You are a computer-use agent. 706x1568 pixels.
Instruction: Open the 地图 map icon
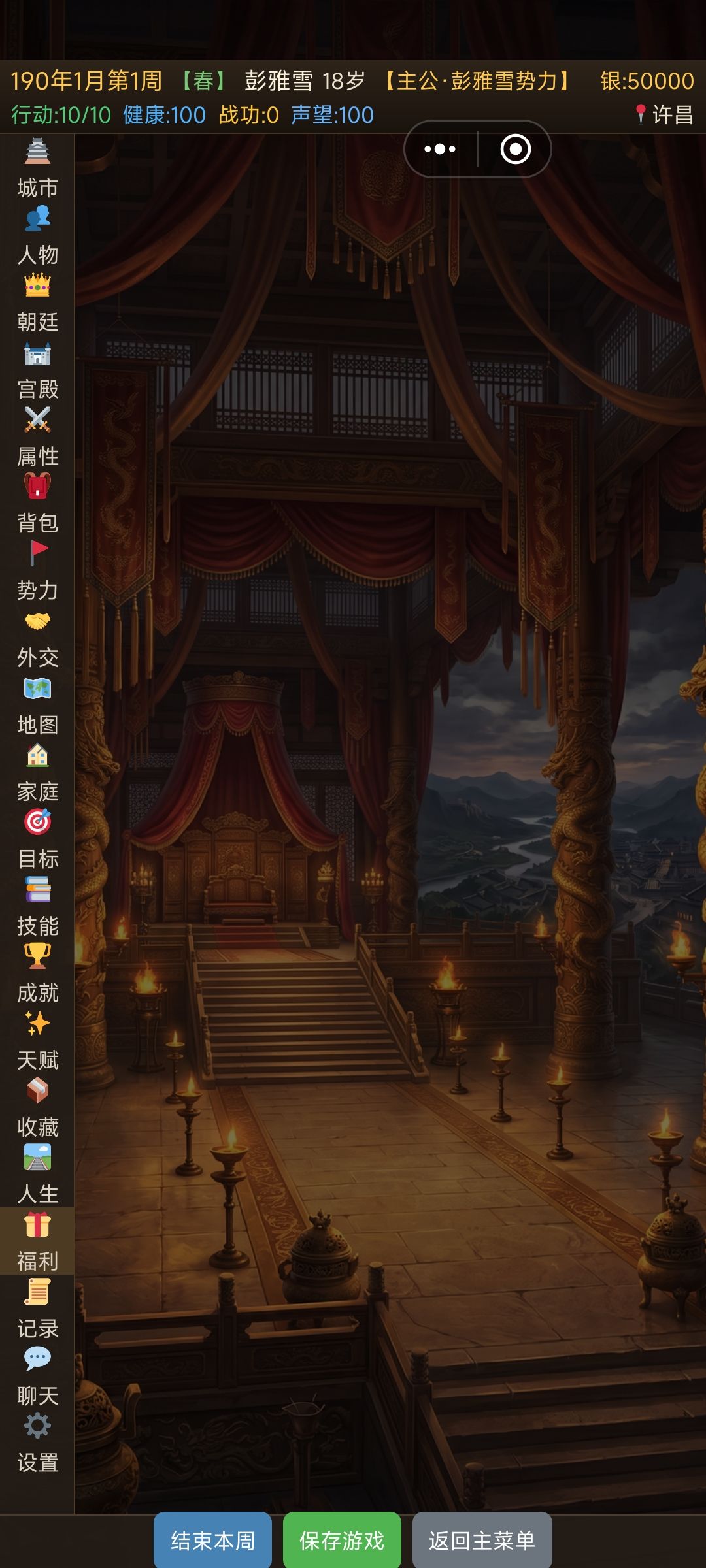pos(37,689)
